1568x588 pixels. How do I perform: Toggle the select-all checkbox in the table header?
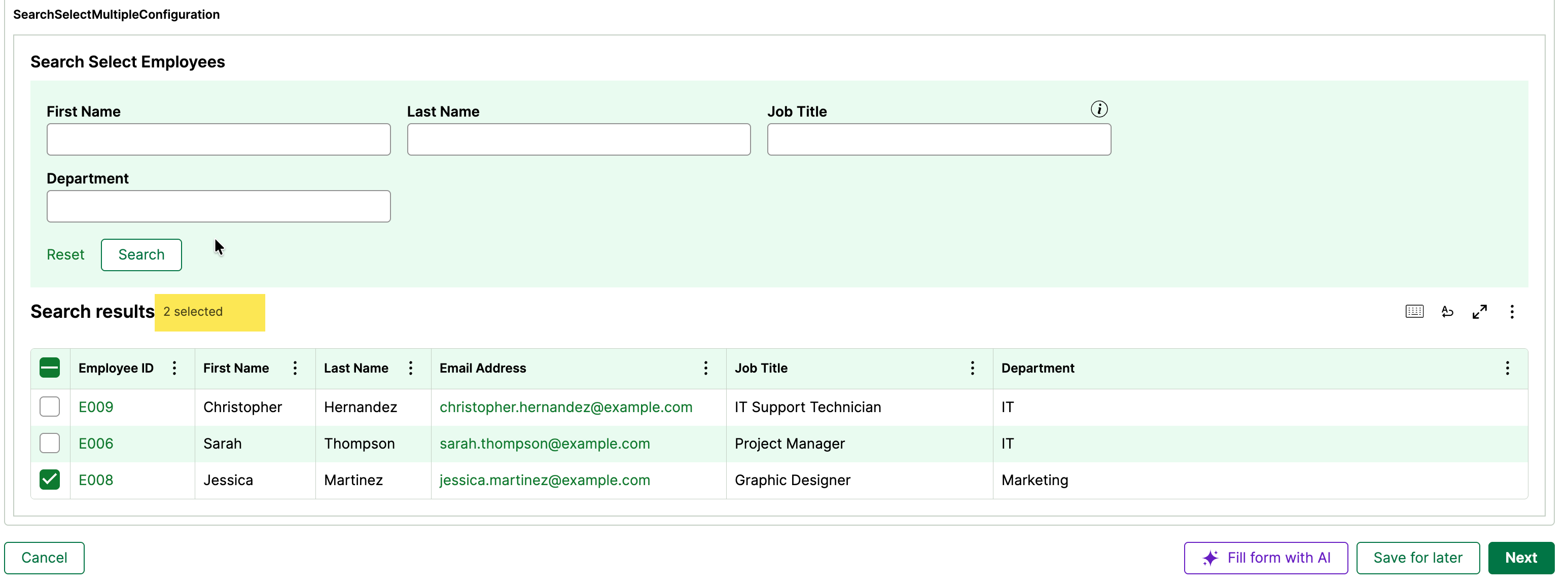point(49,369)
